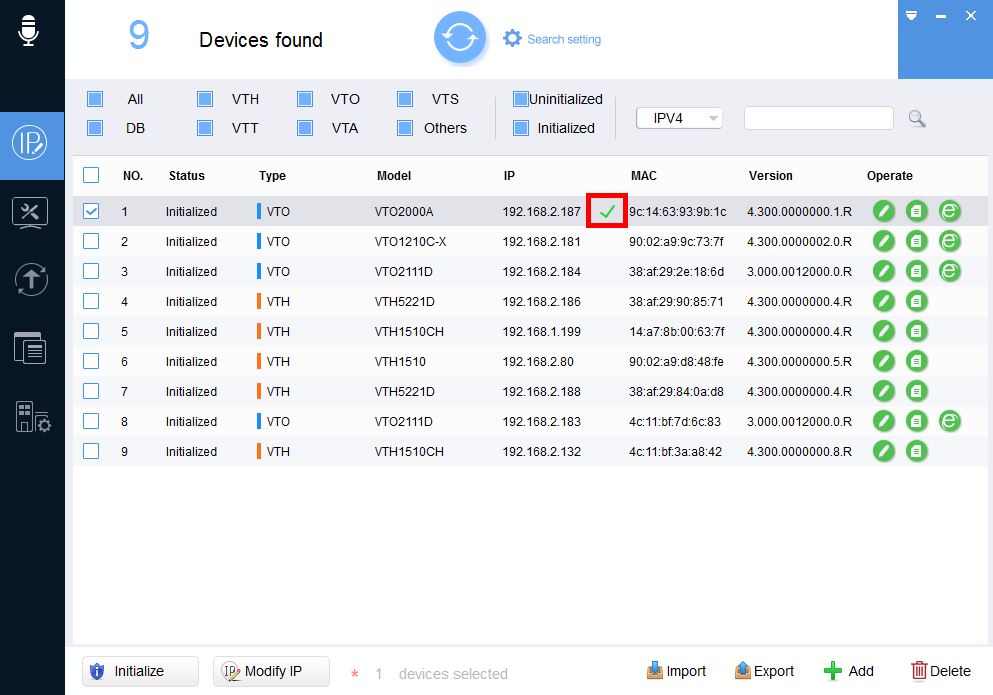Click the Add button
This screenshot has height=695, width=993.
[849, 671]
